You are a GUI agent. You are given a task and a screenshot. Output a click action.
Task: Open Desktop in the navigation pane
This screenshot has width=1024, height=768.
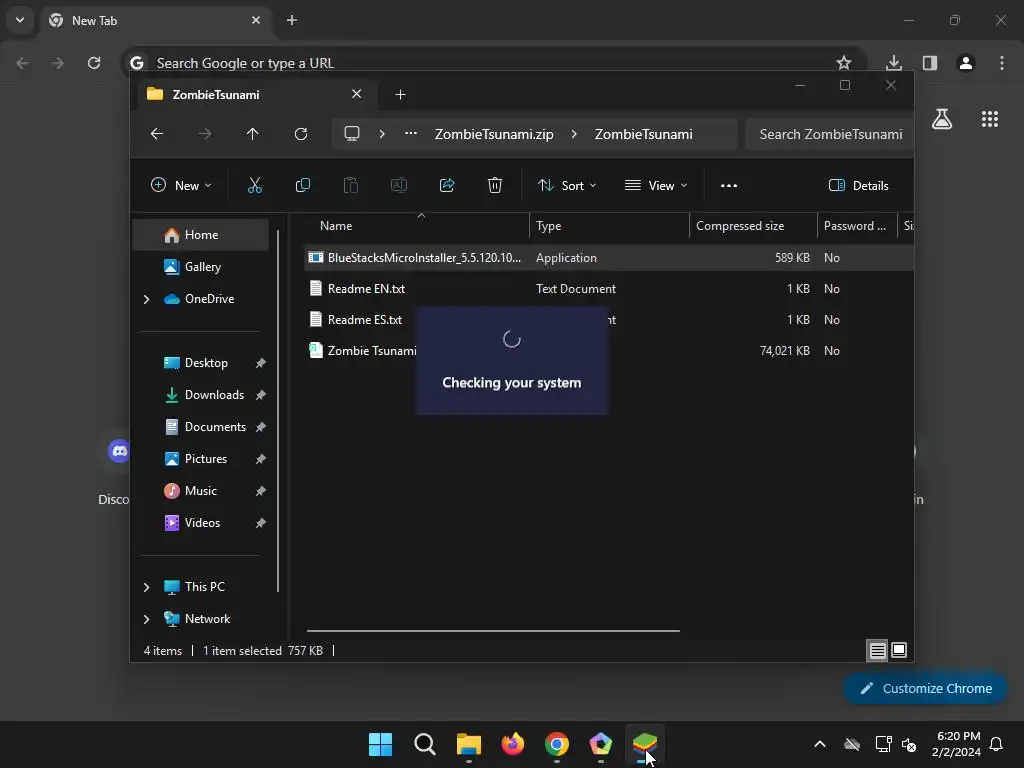point(200,363)
